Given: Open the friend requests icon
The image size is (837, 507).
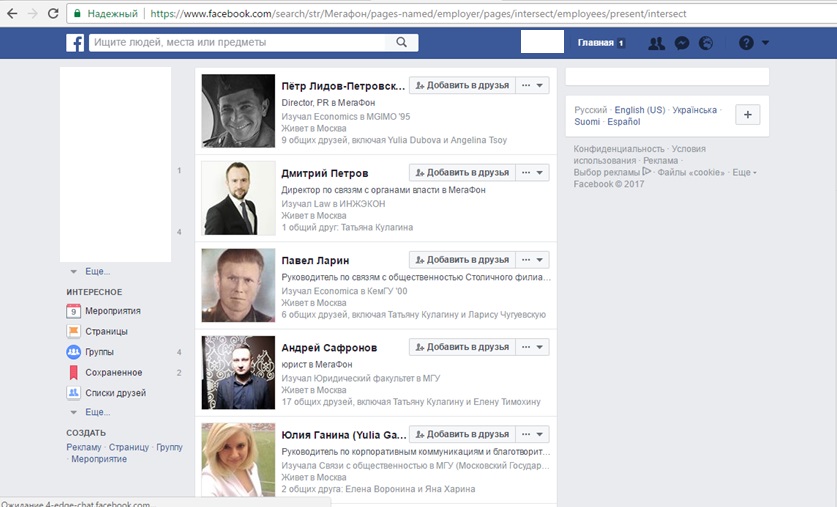Looking at the screenshot, I should 656,43.
